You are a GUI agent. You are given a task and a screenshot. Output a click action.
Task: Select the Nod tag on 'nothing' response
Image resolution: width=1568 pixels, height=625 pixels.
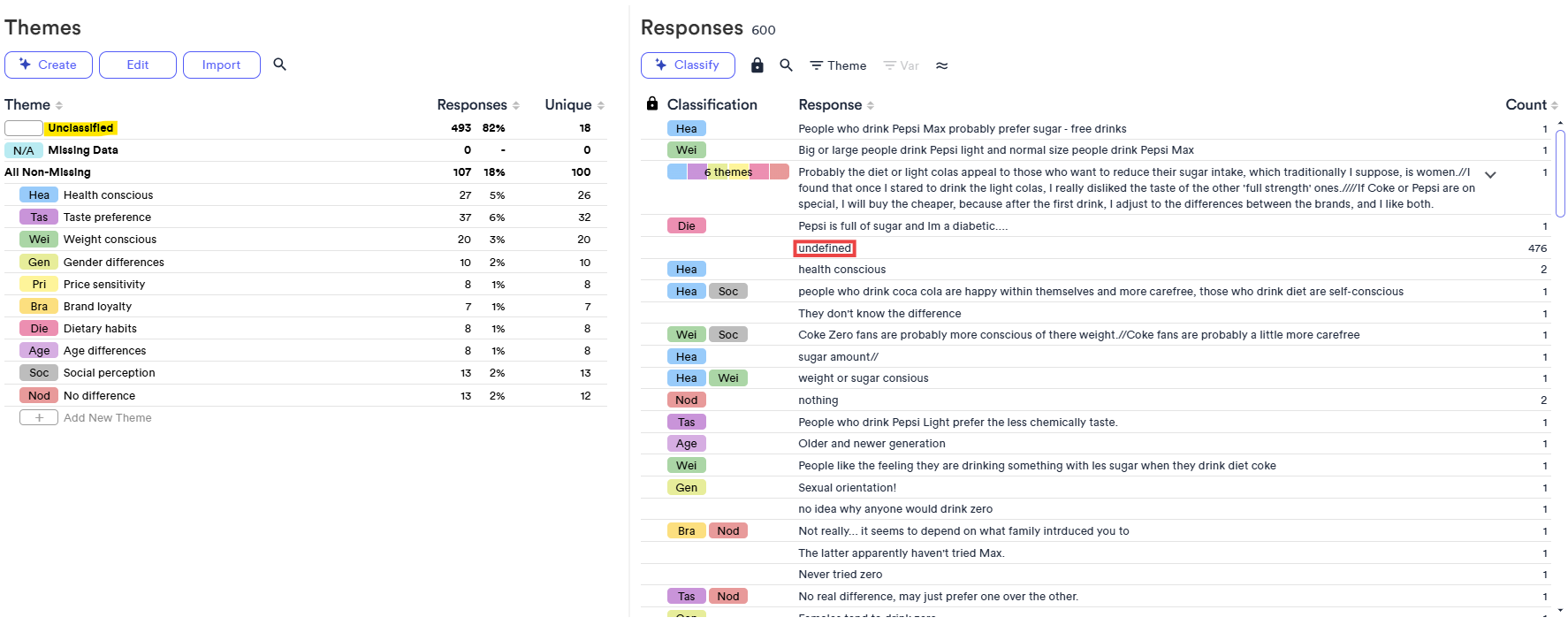[x=686, y=400]
